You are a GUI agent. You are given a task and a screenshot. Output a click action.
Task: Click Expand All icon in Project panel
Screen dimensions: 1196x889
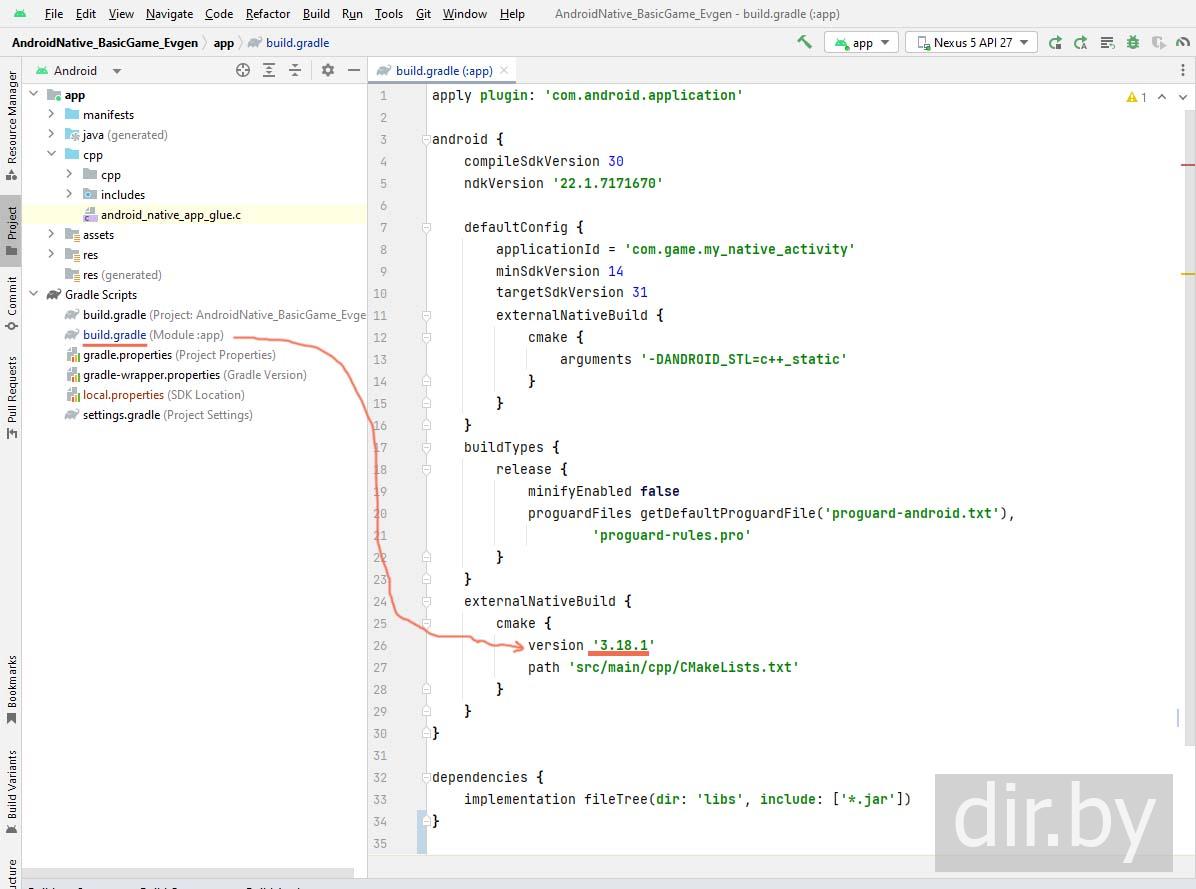pyautogui.click(x=269, y=70)
